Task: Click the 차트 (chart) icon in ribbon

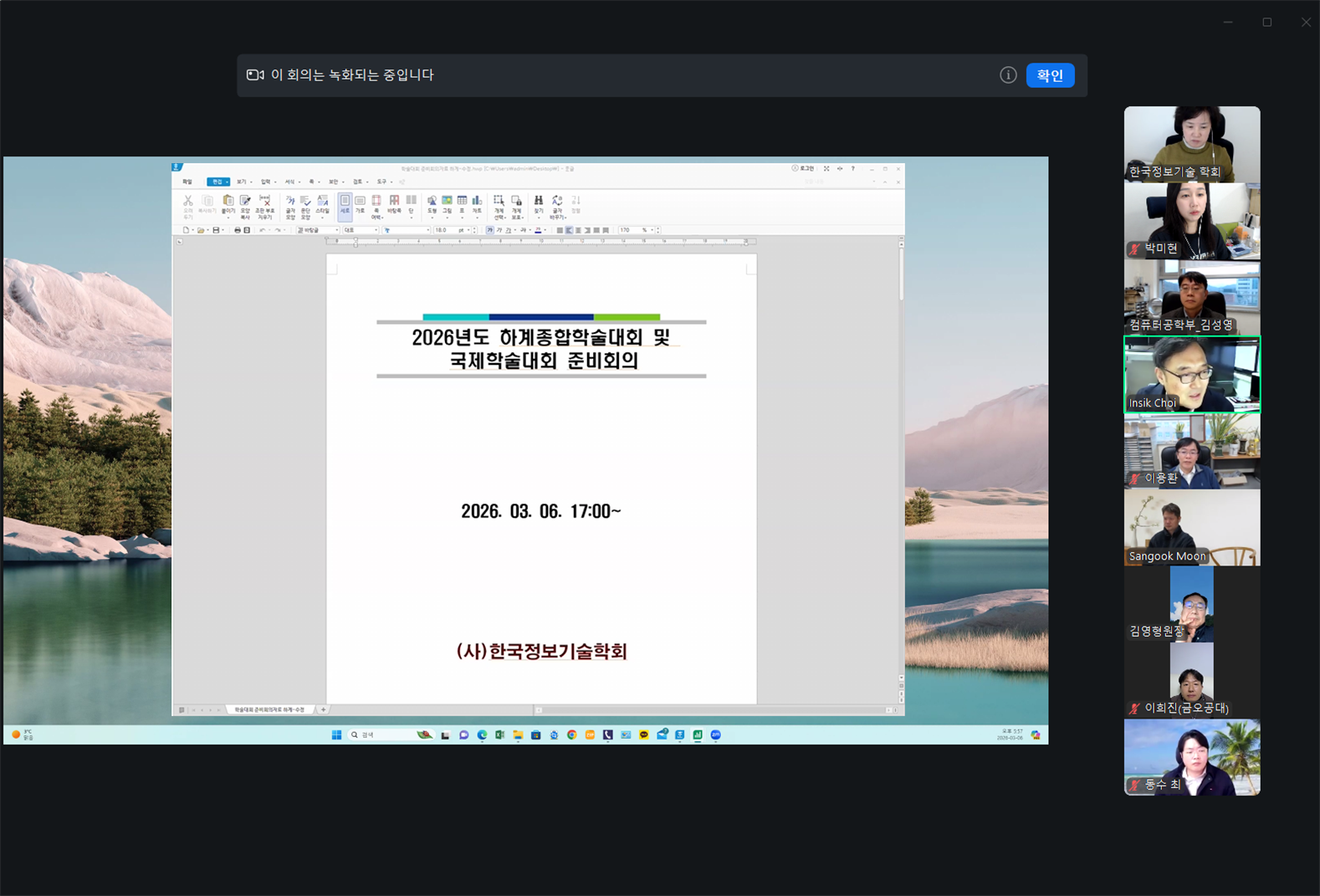Action: click(x=477, y=202)
